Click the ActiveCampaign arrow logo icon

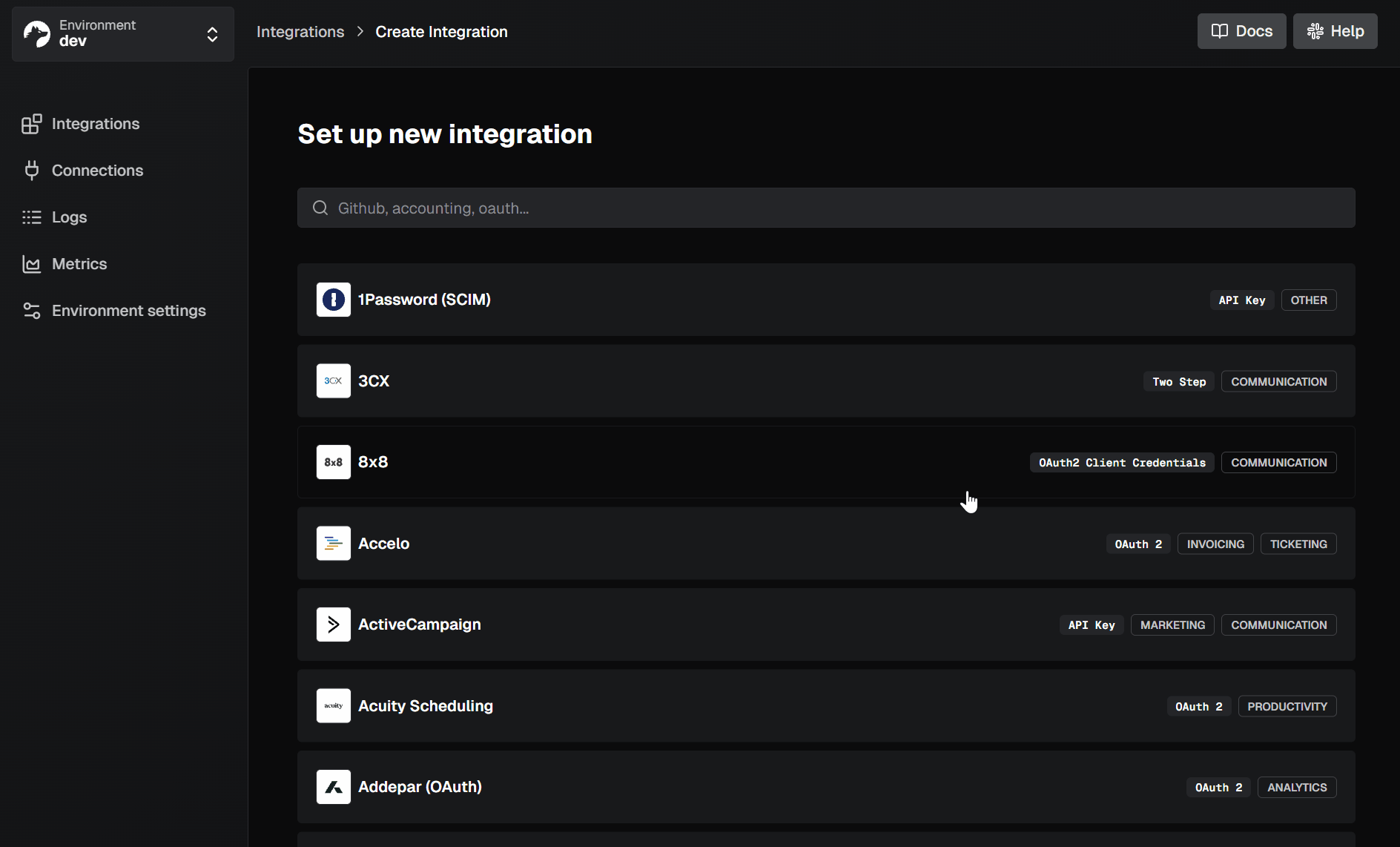click(334, 624)
